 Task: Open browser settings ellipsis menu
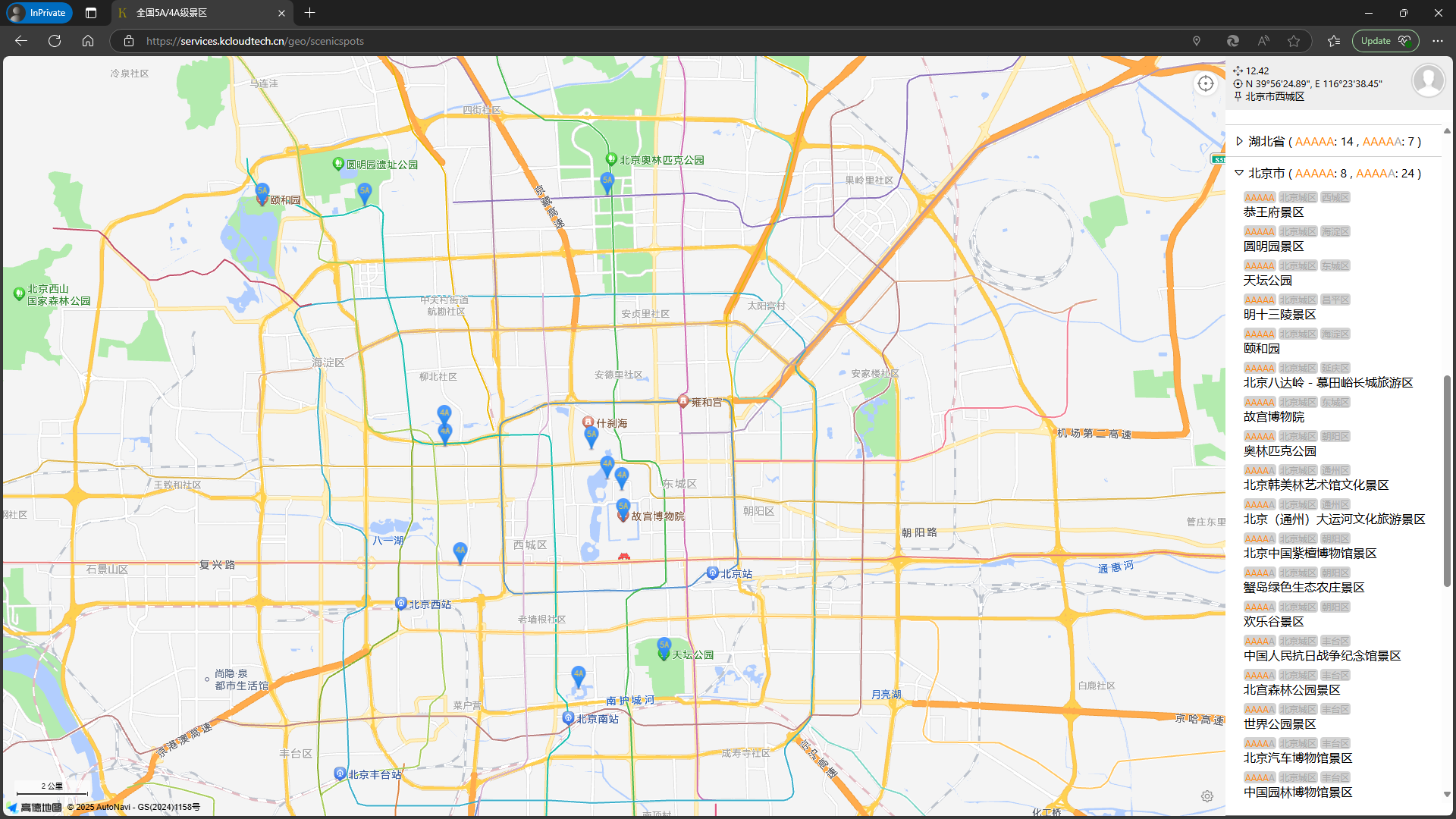click(x=1437, y=41)
